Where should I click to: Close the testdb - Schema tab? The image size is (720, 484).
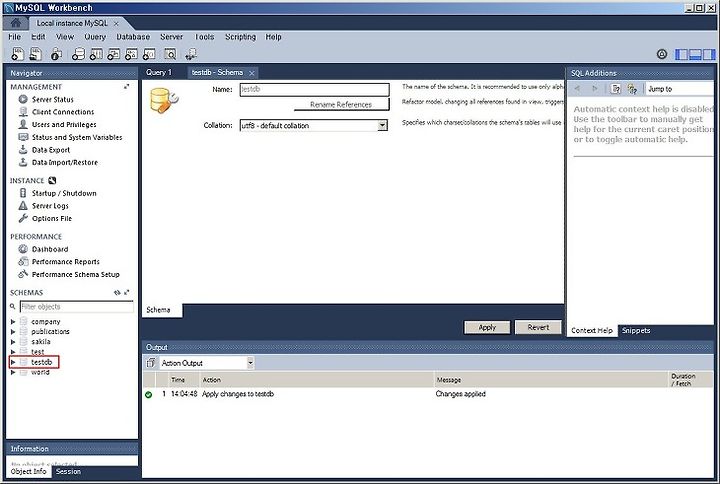point(252,73)
